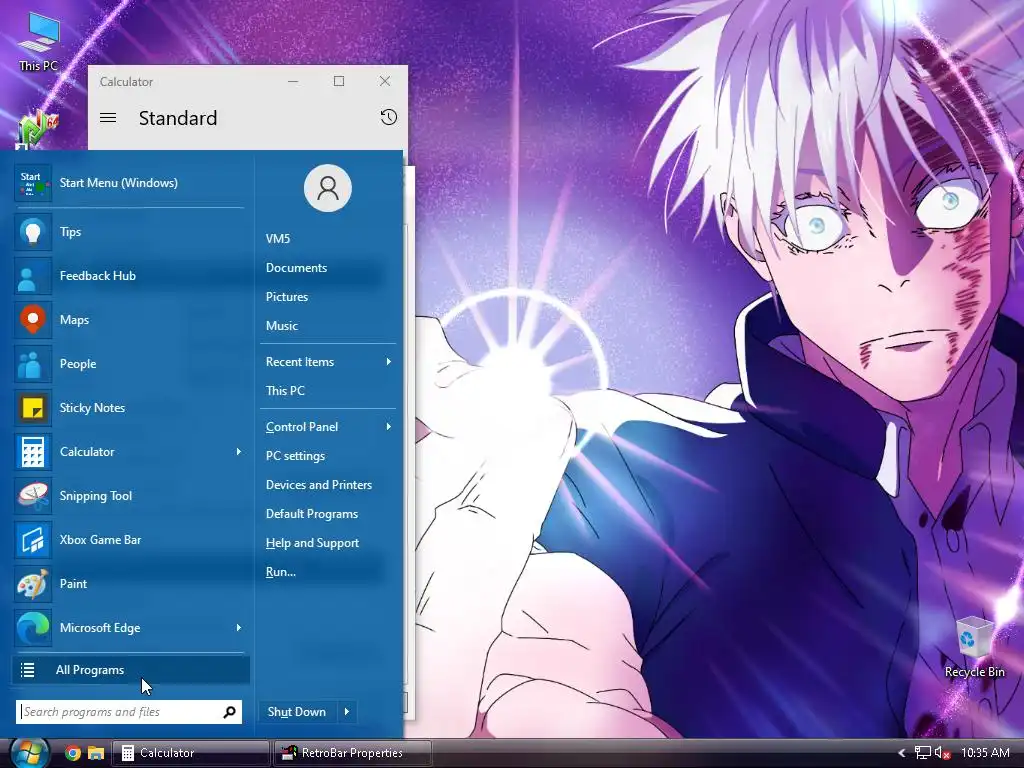The height and width of the screenshot is (768, 1024).
Task: Show hidden tray icons arrow
Action: click(x=902, y=753)
